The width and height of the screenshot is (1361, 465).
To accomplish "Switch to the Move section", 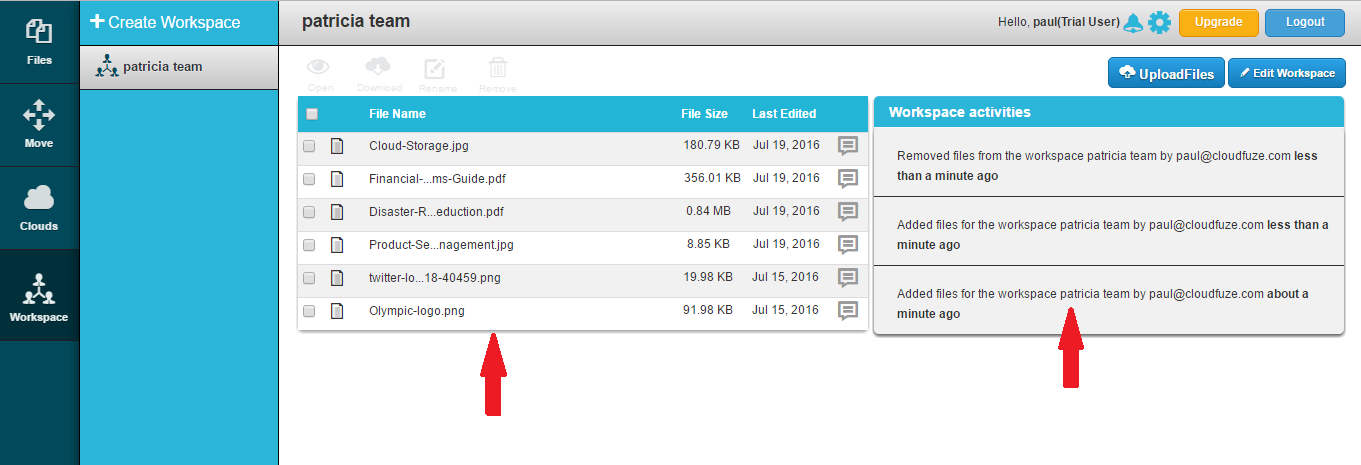I will pyautogui.click(x=39, y=124).
